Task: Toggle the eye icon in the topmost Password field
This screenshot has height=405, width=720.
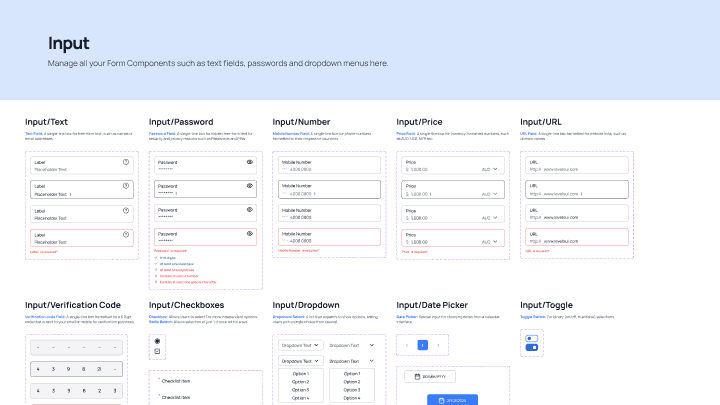Action: (x=250, y=162)
